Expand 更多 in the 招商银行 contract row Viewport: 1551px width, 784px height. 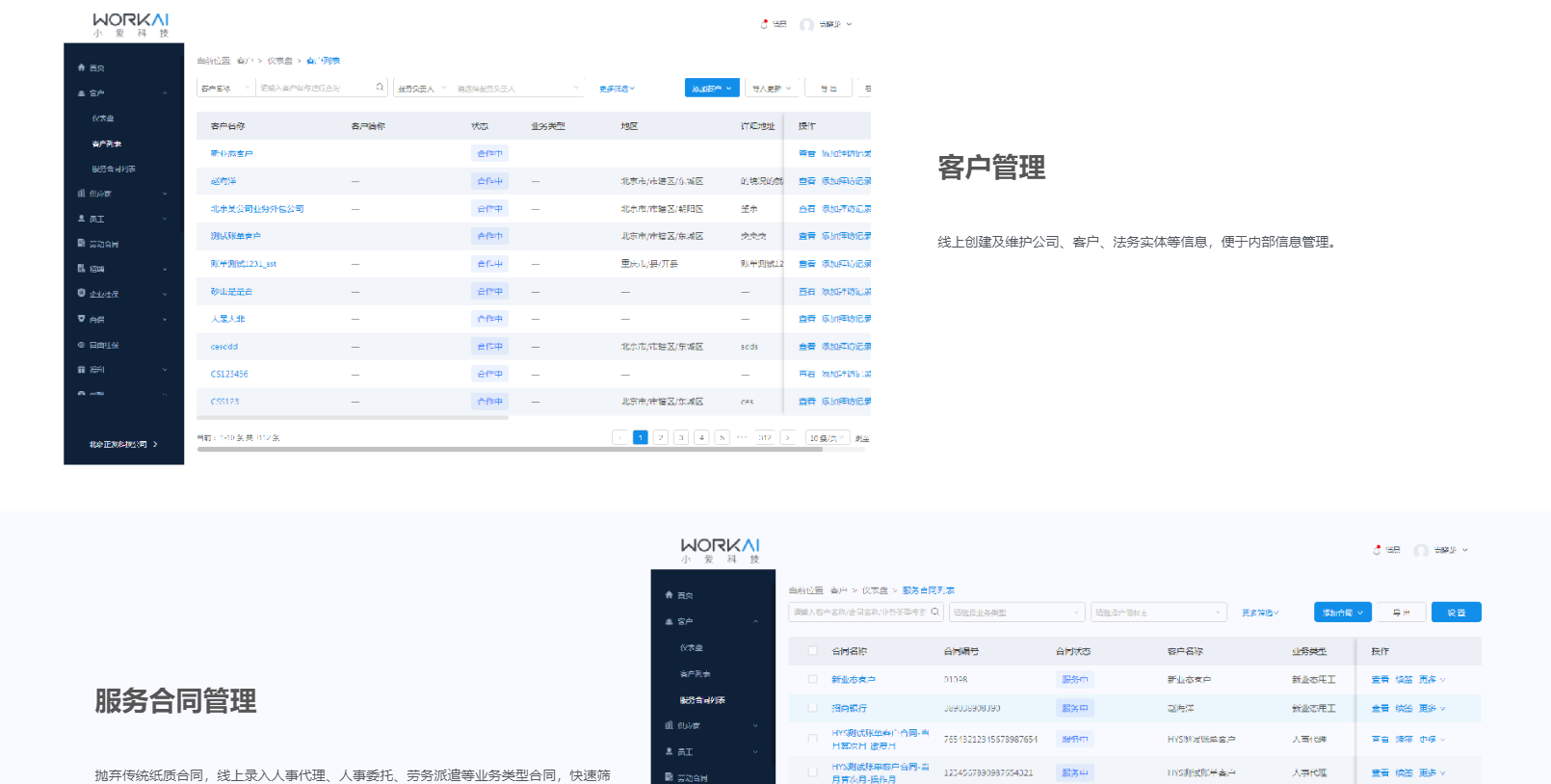click(1432, 708)
